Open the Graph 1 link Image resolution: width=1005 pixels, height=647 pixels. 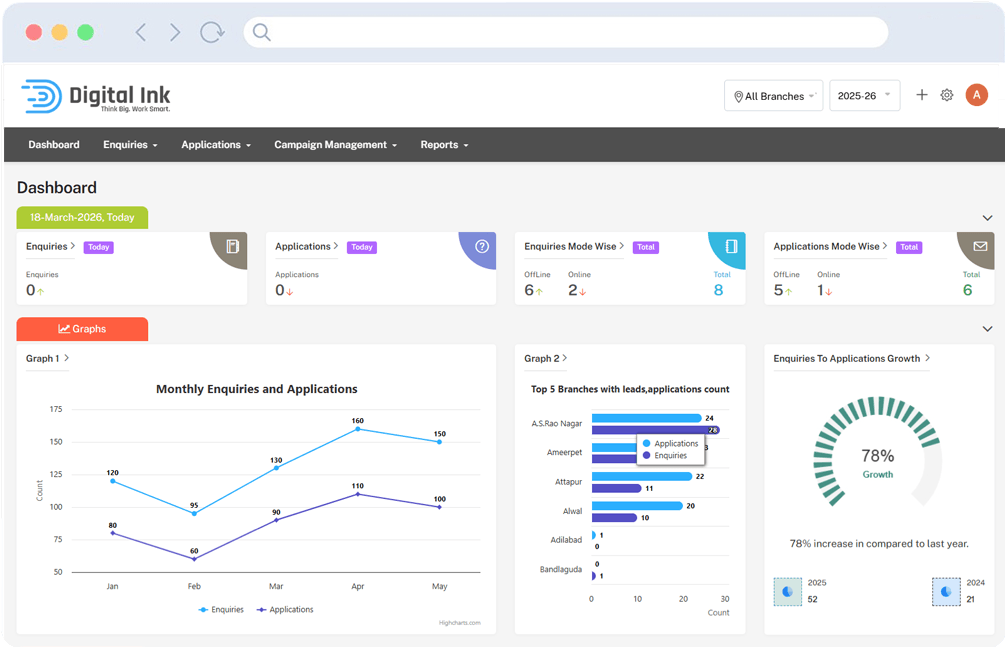click(47, 358)
